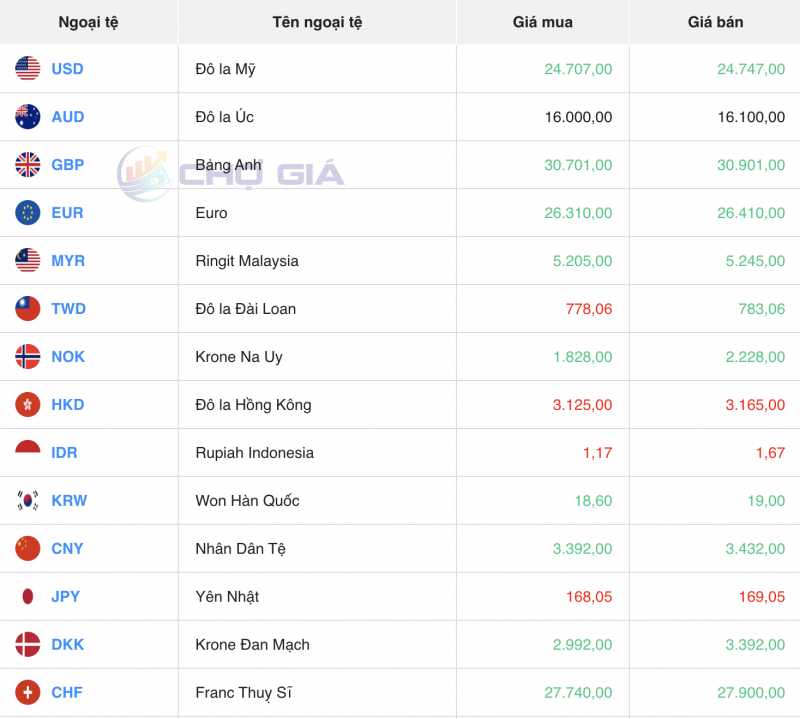Select the CNY currency code link
800x719 pixels.
coord(67,549)
